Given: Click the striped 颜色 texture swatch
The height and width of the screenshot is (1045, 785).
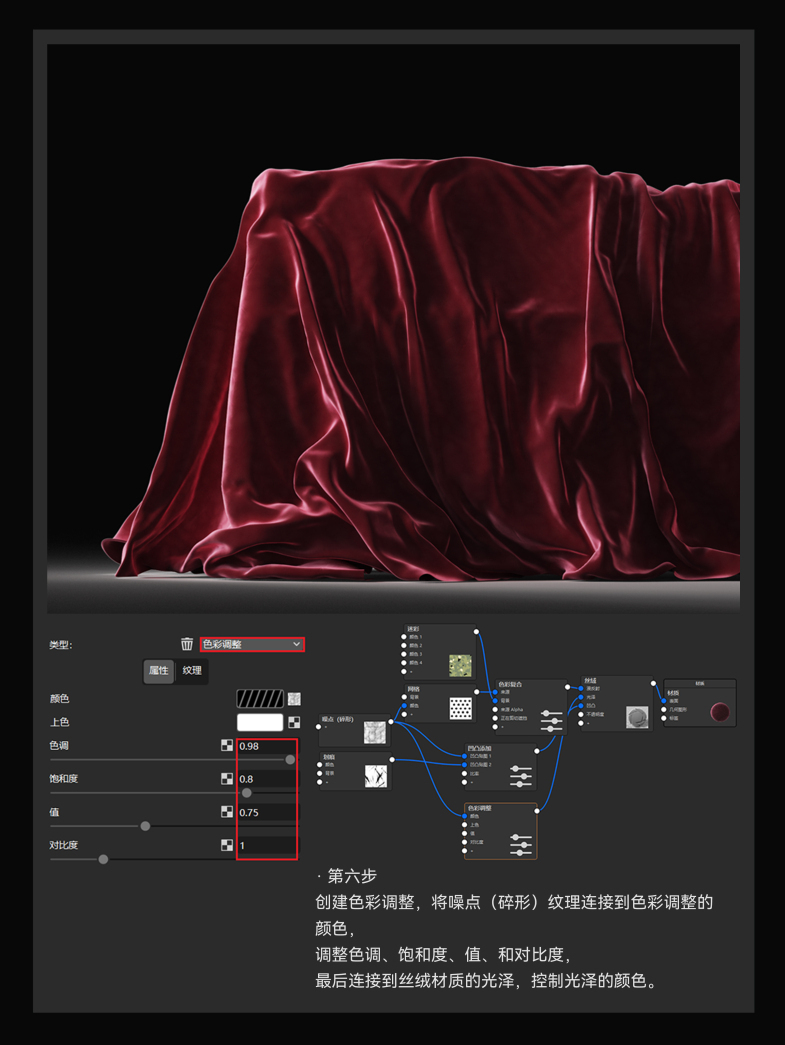Looking at the screenshot, I should tap(260, 699).
